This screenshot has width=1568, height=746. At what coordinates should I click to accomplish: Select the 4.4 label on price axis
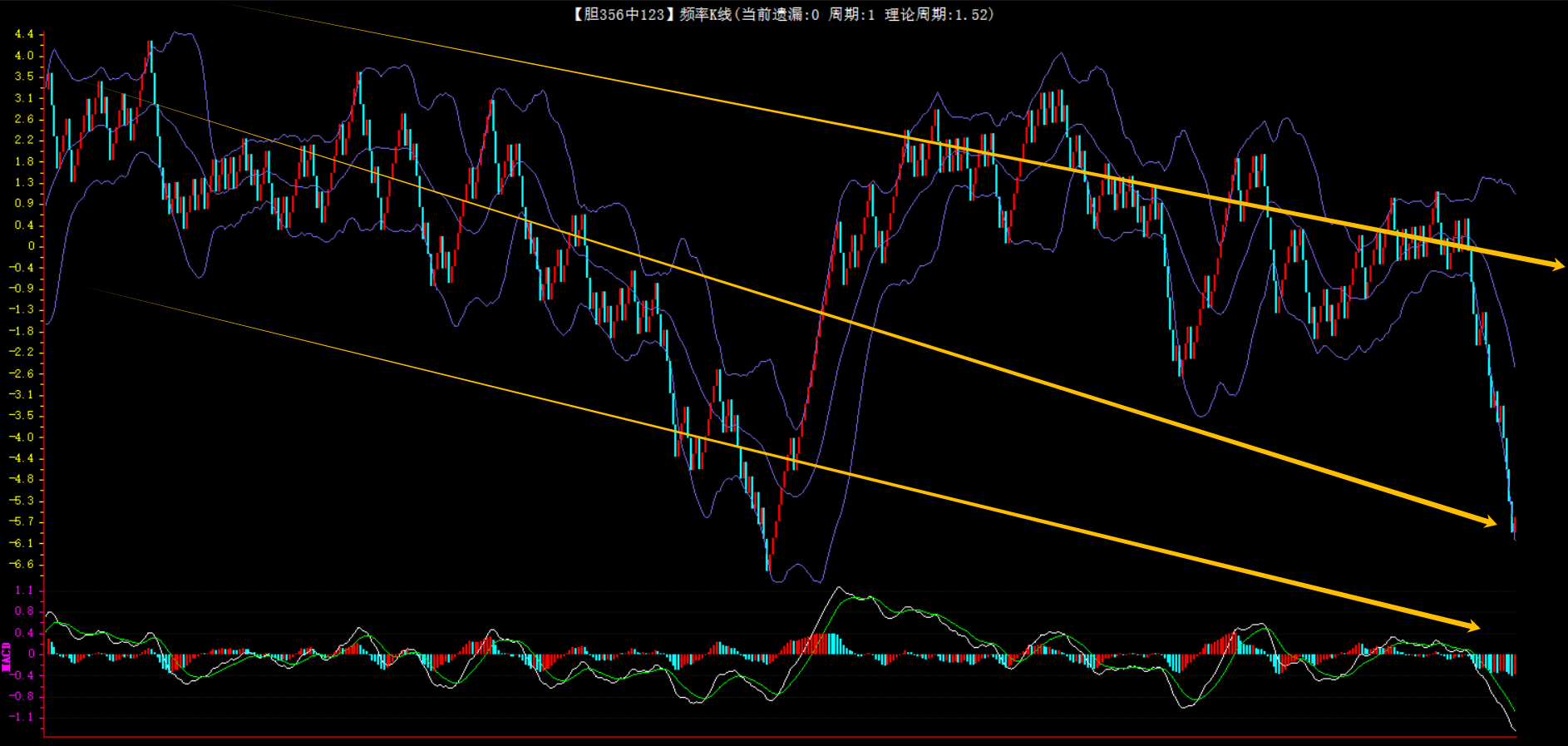point(24,34)
